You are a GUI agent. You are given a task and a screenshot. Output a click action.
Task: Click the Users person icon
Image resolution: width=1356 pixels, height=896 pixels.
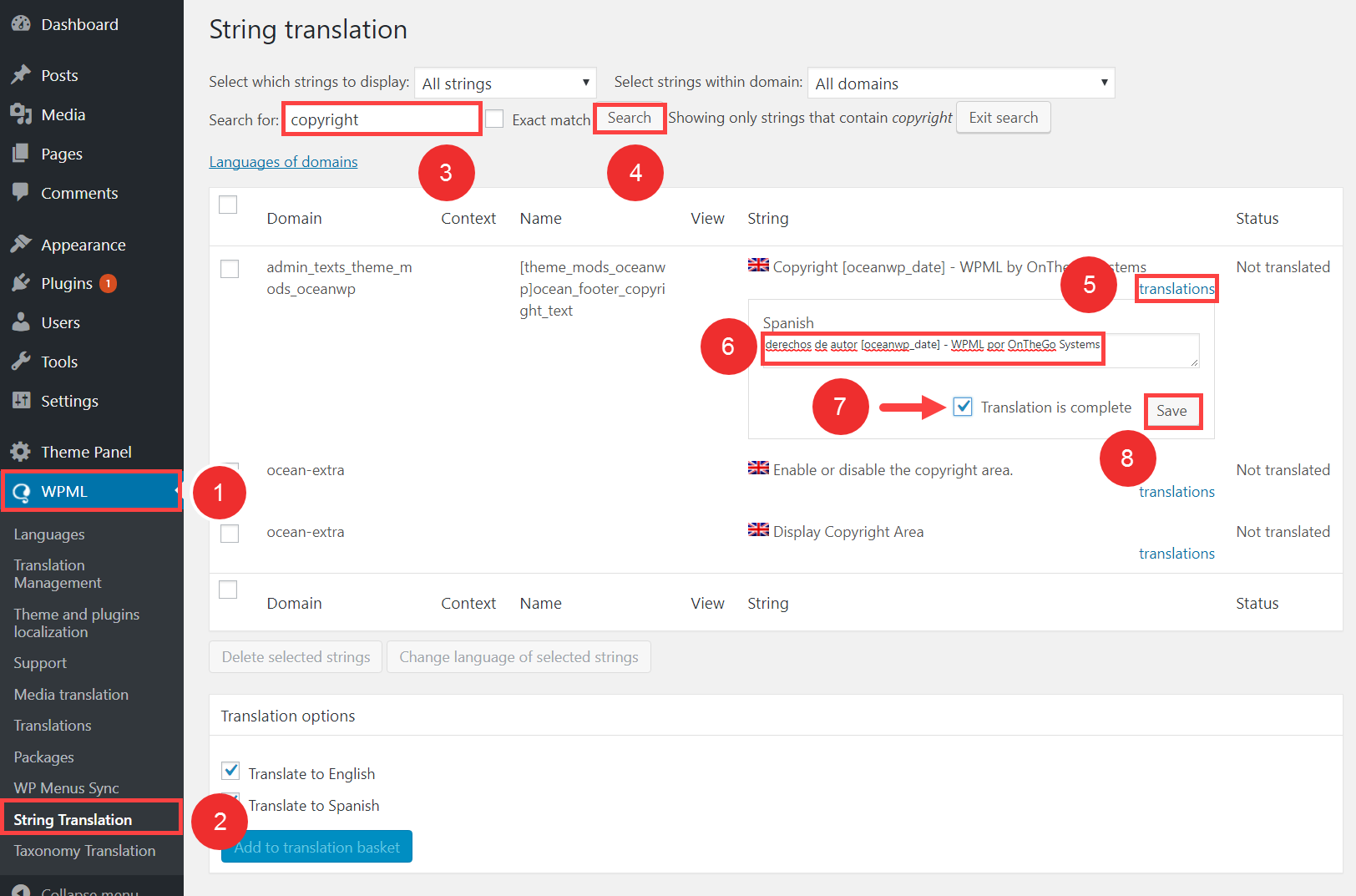tap(21, 322)
